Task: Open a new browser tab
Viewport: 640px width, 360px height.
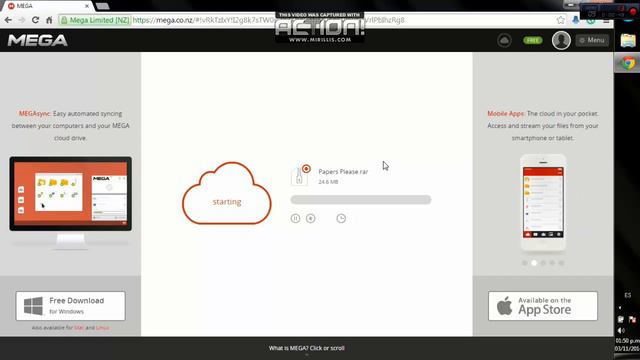Action: 102,6
